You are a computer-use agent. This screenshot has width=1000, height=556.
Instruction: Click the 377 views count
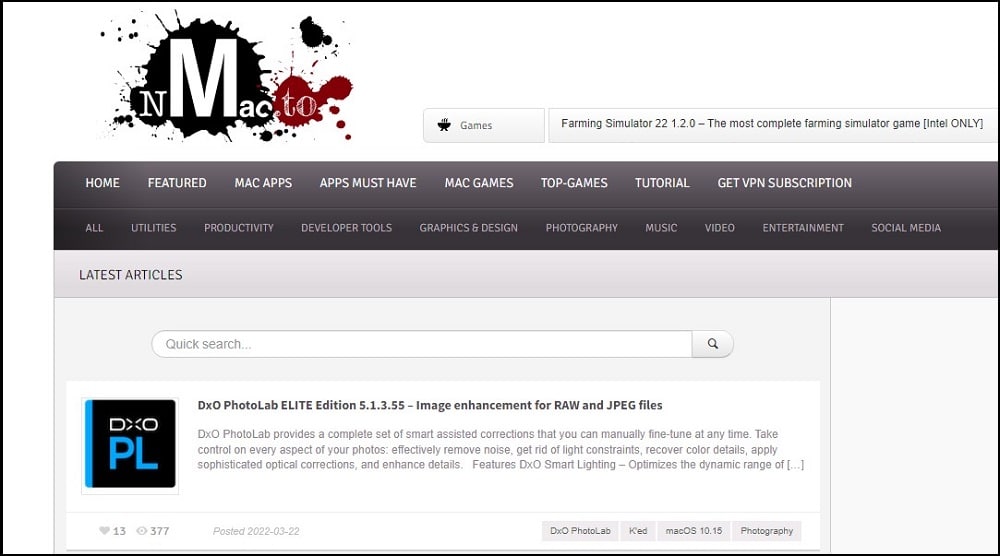tap(159, 531)
